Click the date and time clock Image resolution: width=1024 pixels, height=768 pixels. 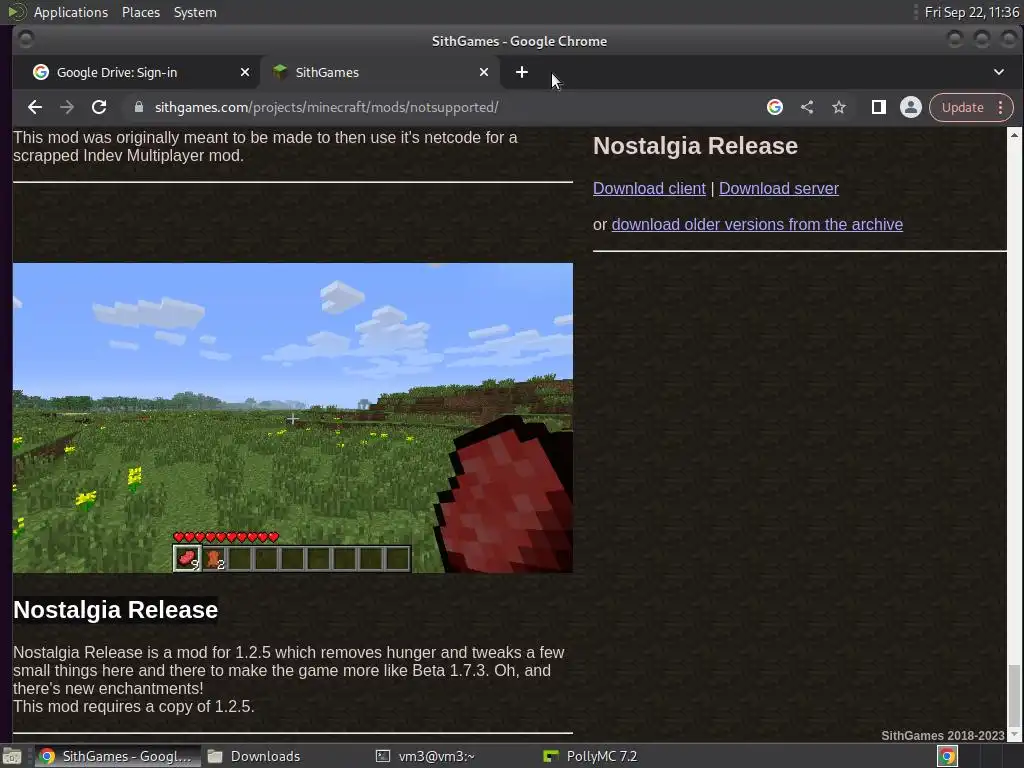tap(972, 12)
